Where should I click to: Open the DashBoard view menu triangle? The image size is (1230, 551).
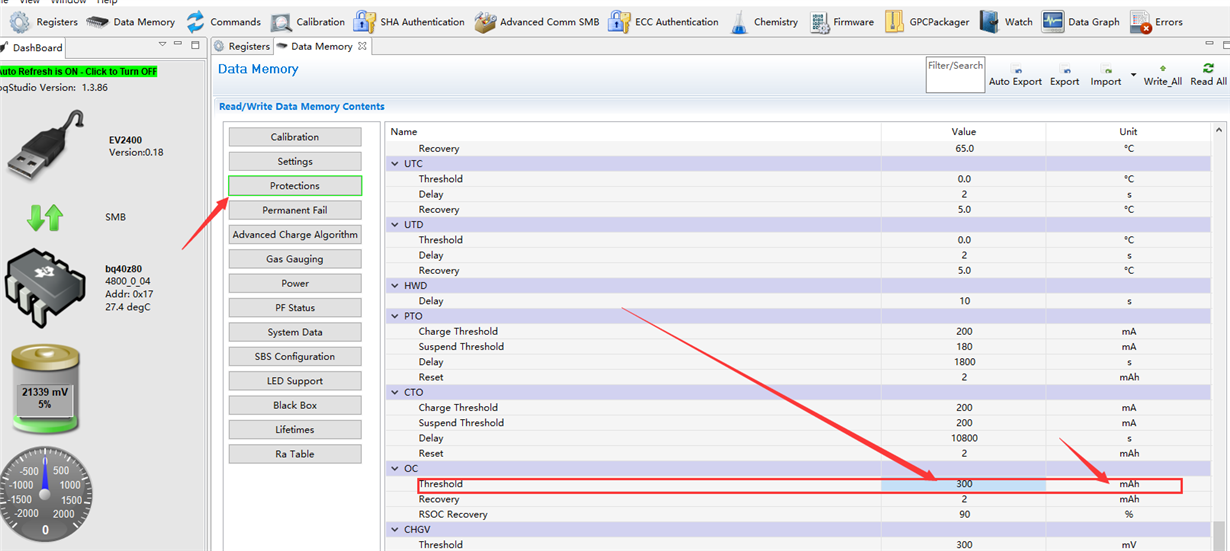162,45
